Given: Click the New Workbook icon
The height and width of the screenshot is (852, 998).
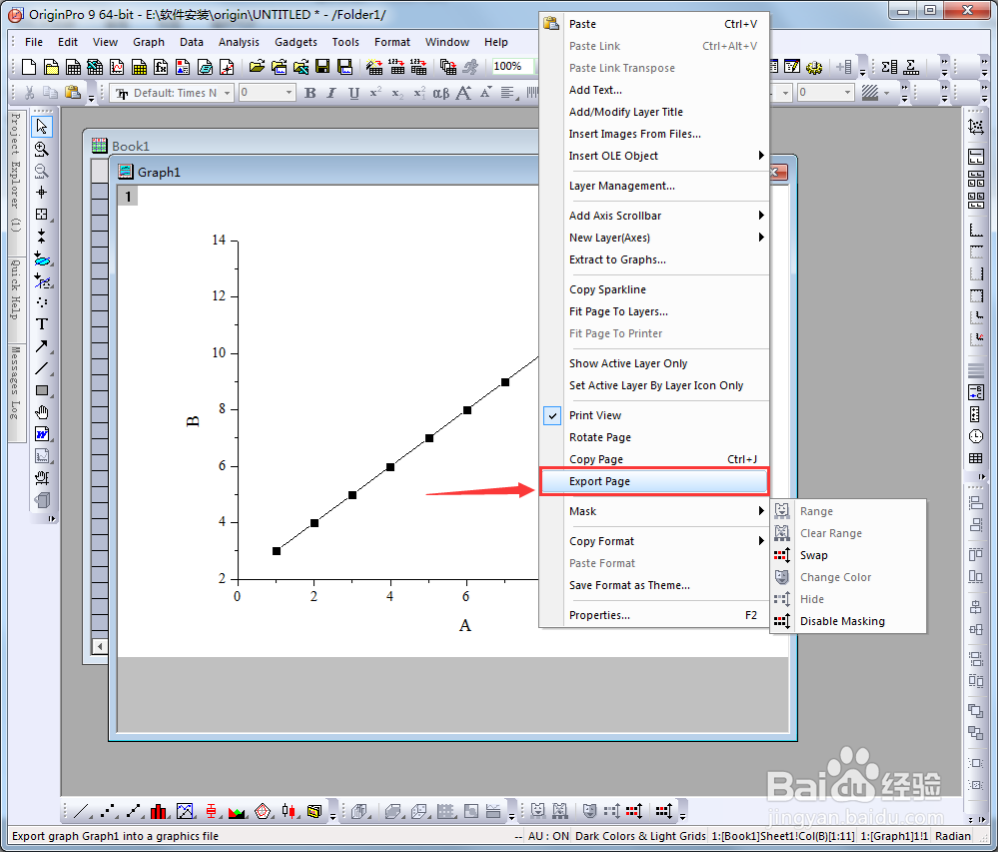Looking at the screenshot, I should pyautogui.click(x=73, y=66).
